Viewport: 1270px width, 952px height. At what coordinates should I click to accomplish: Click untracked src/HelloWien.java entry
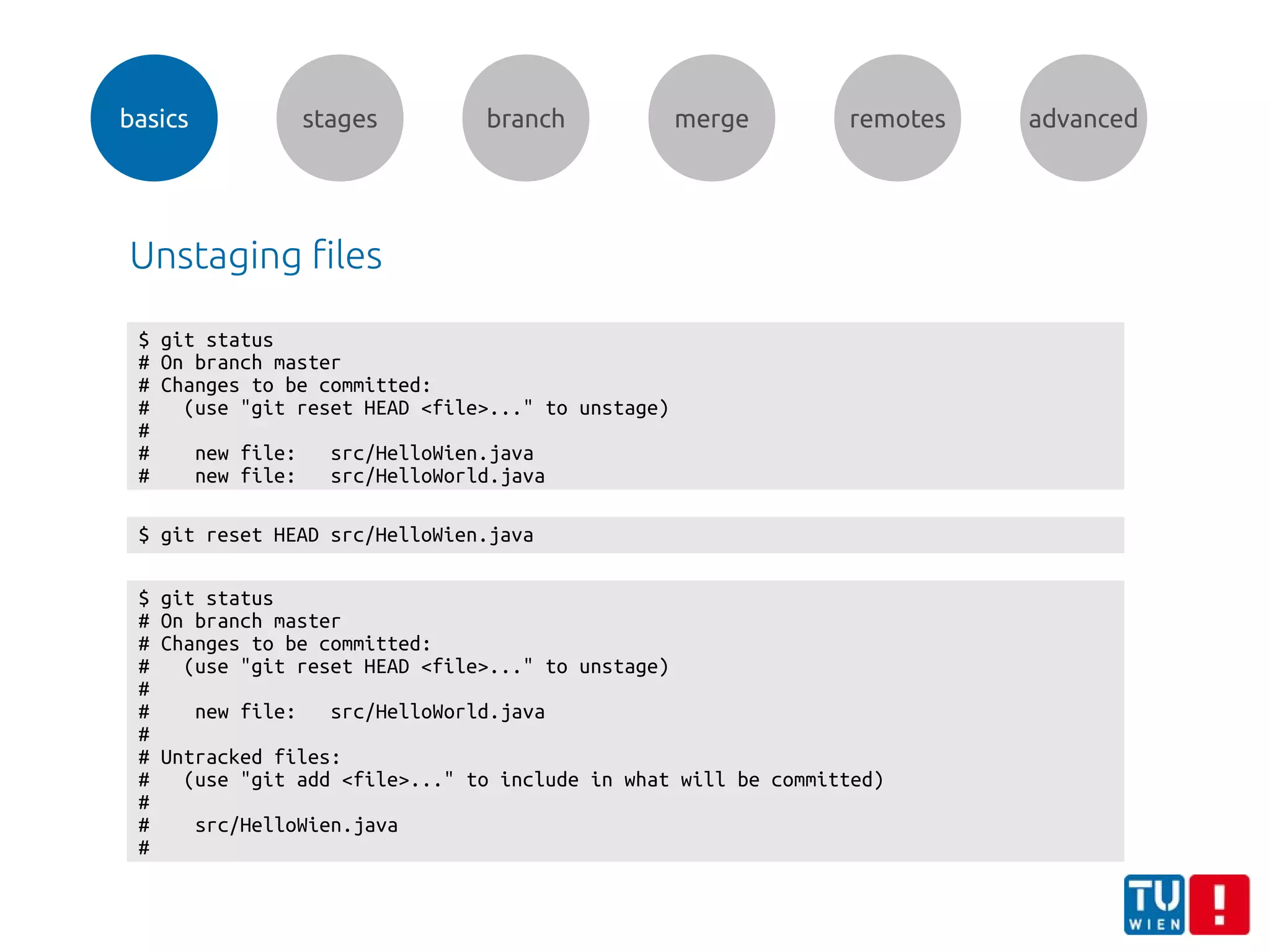pos(296,825)
